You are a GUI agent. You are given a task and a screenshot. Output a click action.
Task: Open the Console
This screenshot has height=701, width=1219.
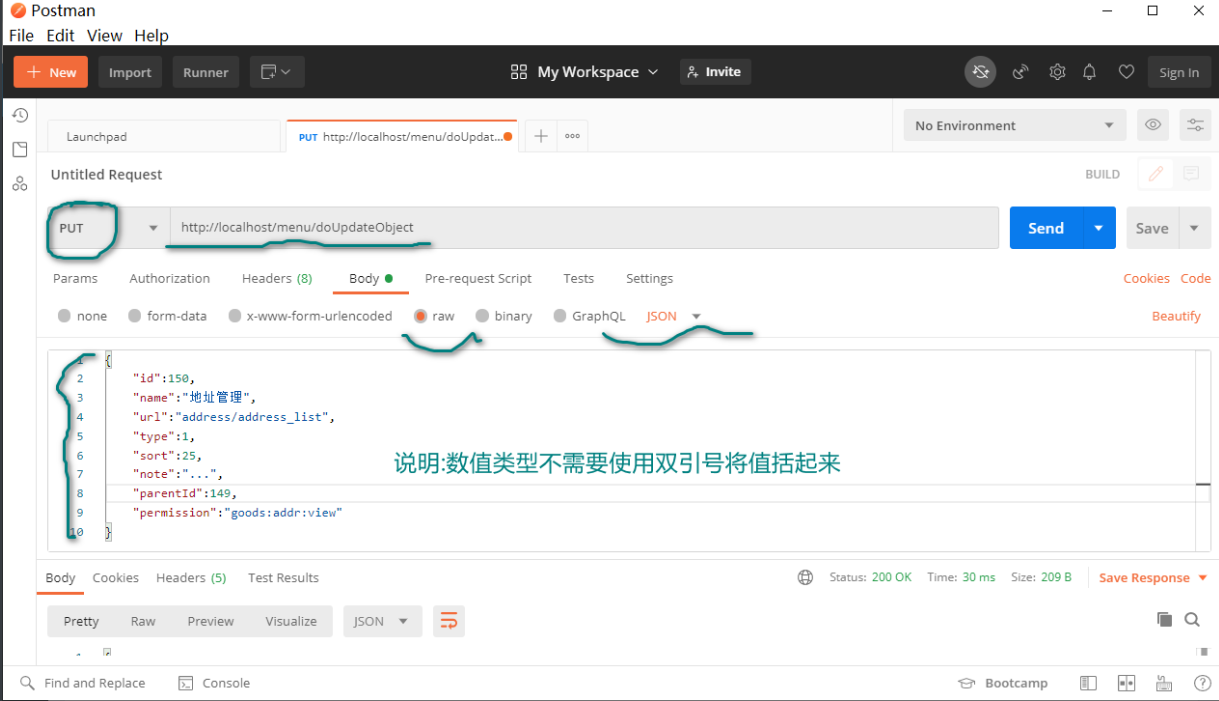coord(214,683)
